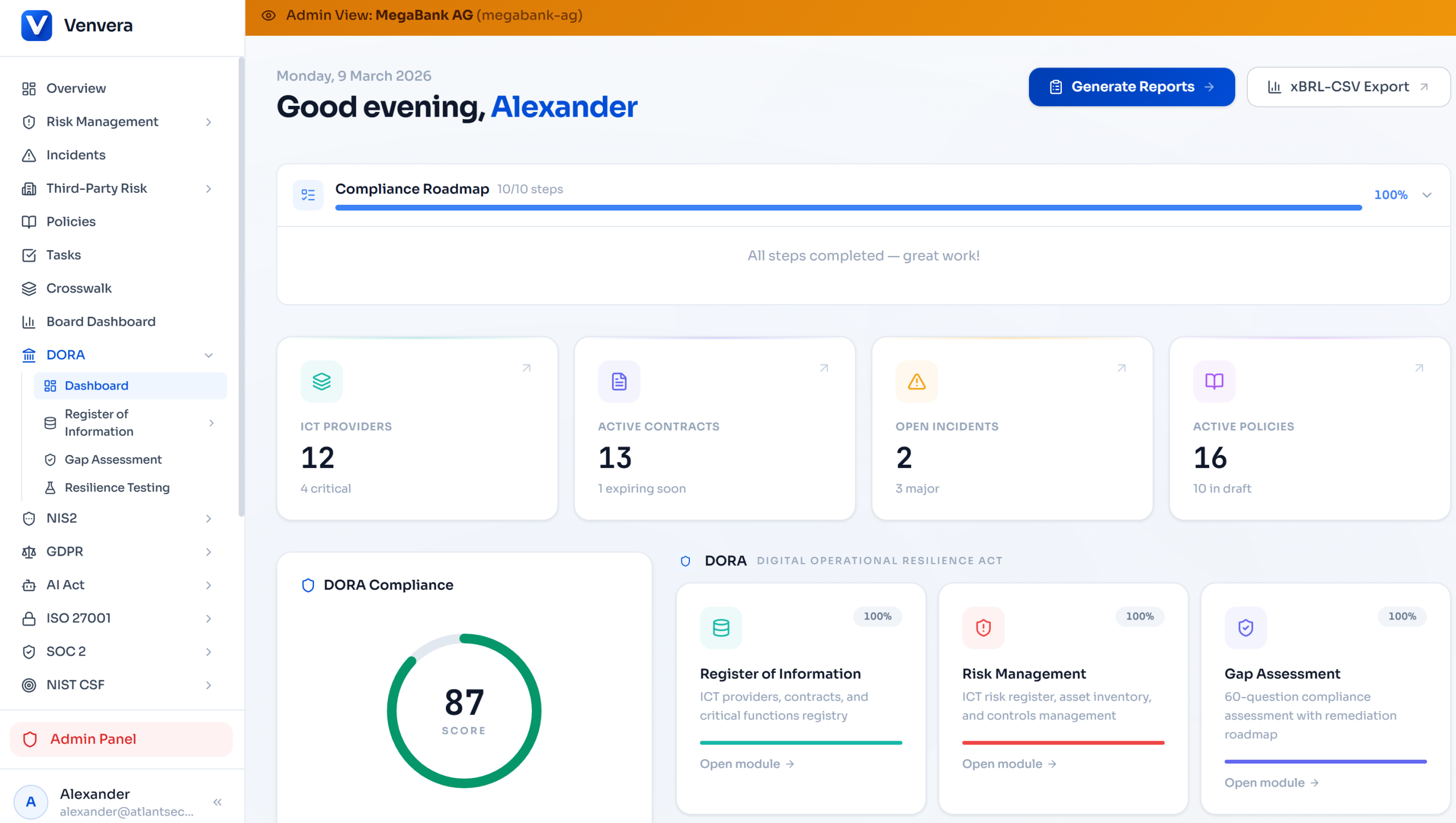Click the Compliance Roadmap progress bar

coord(847,208)
